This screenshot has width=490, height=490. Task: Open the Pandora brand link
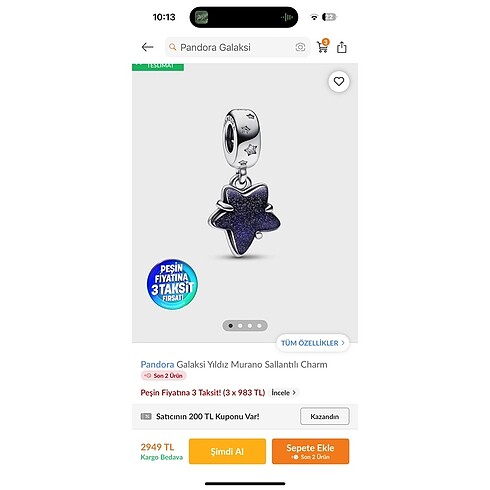pyautogui.click(x=157, y=364)
